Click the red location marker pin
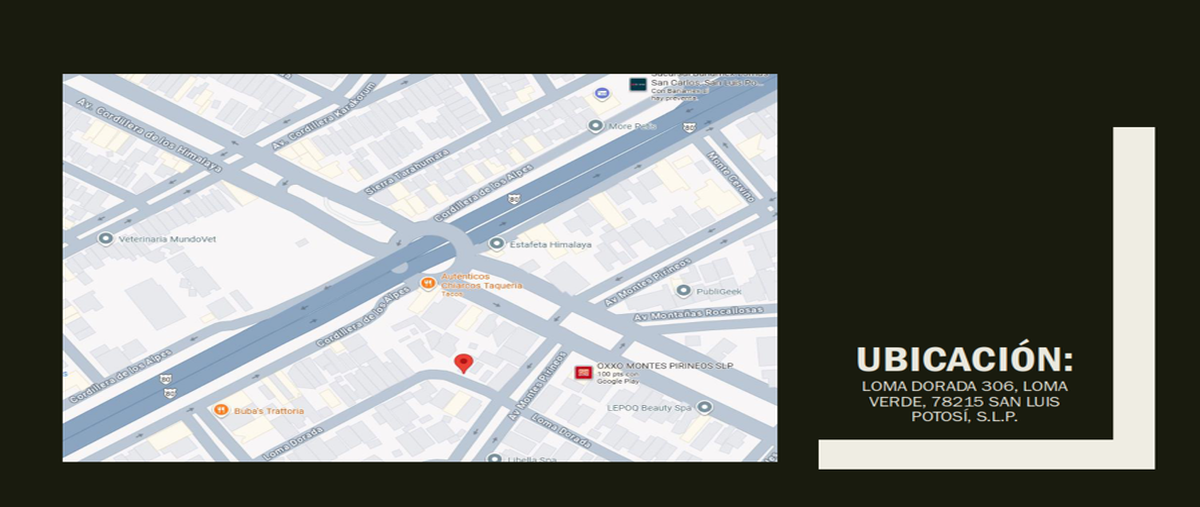Viewport: 1200px width, 507px height. tap(463, 363)
